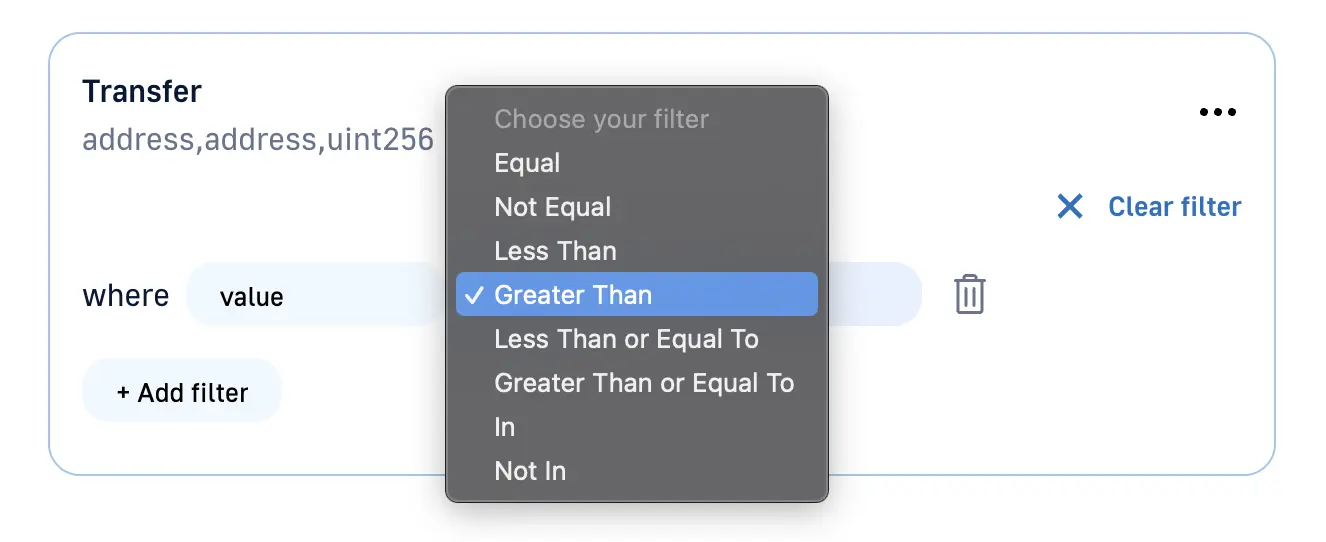Pick the Less Than operator
Screen dimensions: 1326x542
(555, 251)
